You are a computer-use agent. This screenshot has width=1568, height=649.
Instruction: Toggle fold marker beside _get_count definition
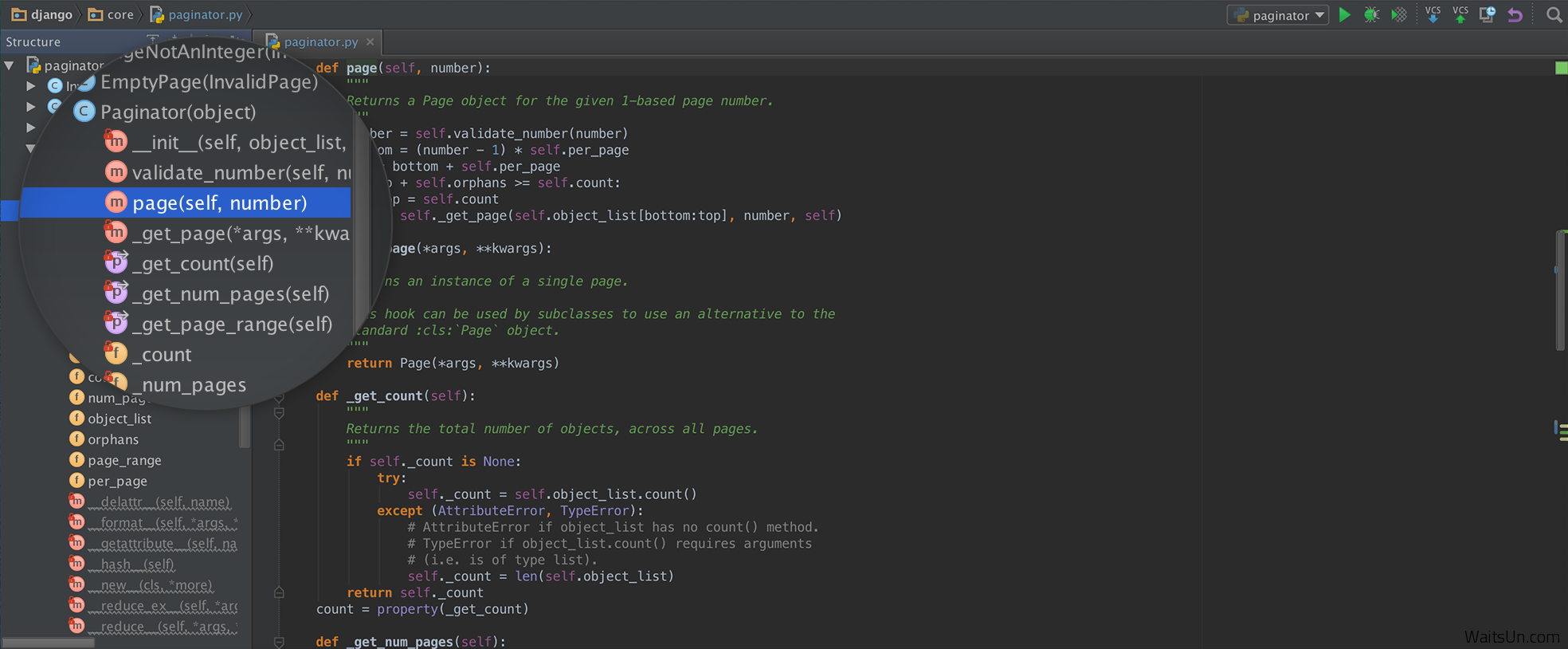[279, 396]
